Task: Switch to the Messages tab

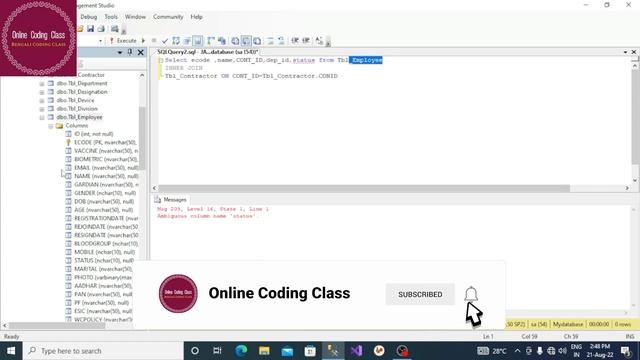Action: pos(171,200)
